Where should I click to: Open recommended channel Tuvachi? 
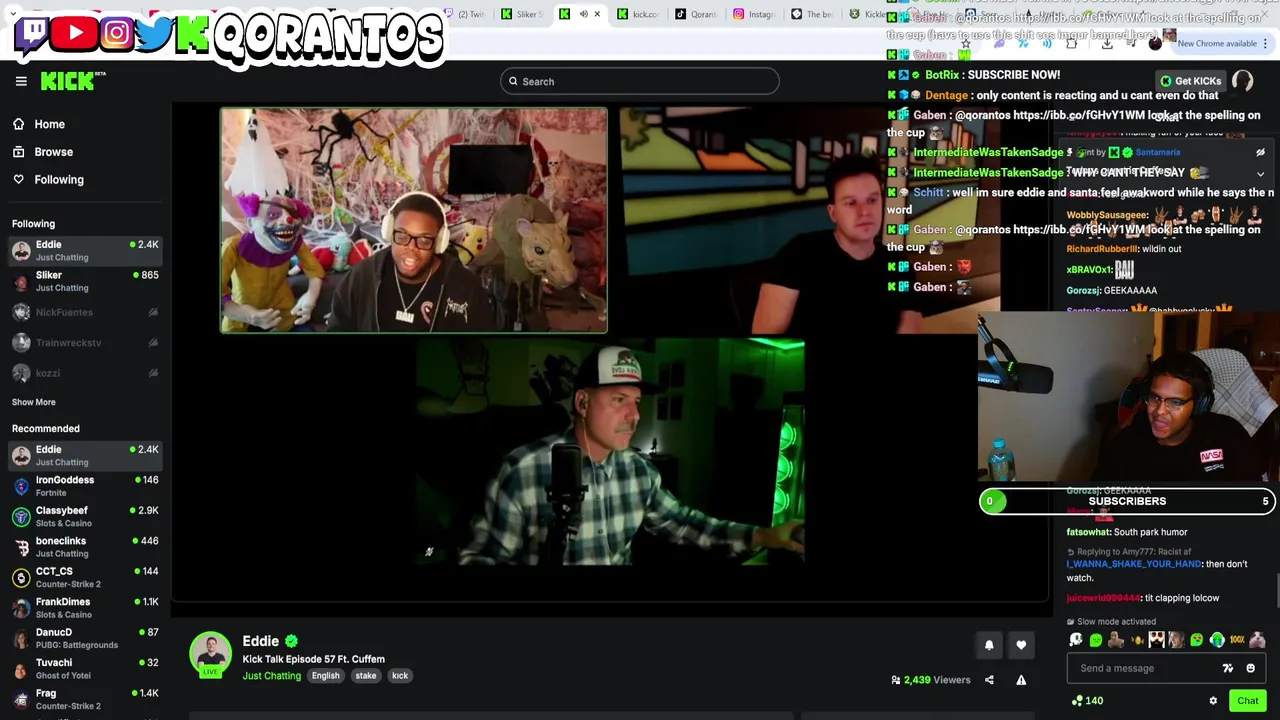(85, 669)
